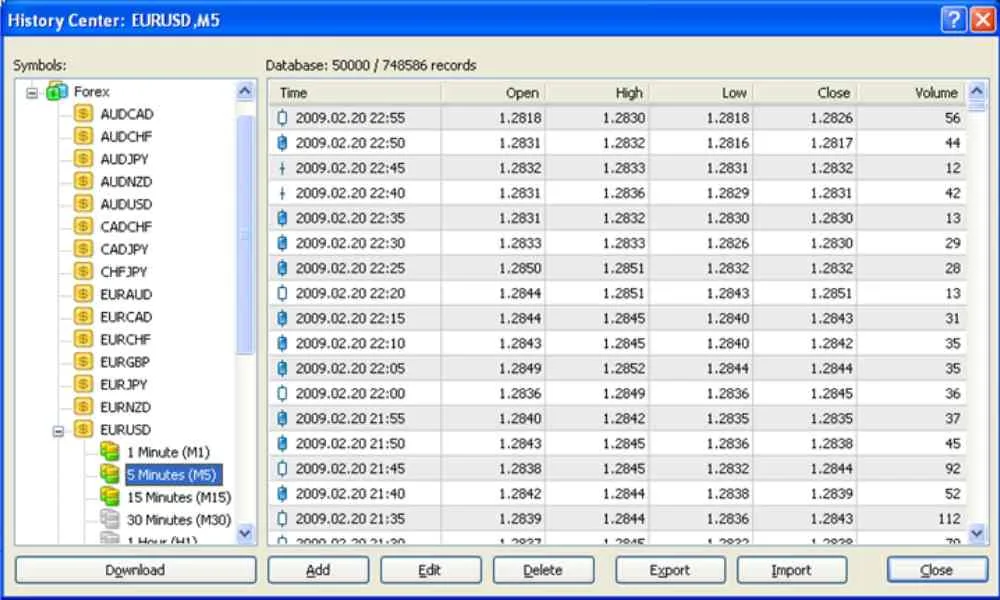Screen dimensions: 1000x600
Task: Select the EURGBP dollar icon
Action: click(83, 362)
